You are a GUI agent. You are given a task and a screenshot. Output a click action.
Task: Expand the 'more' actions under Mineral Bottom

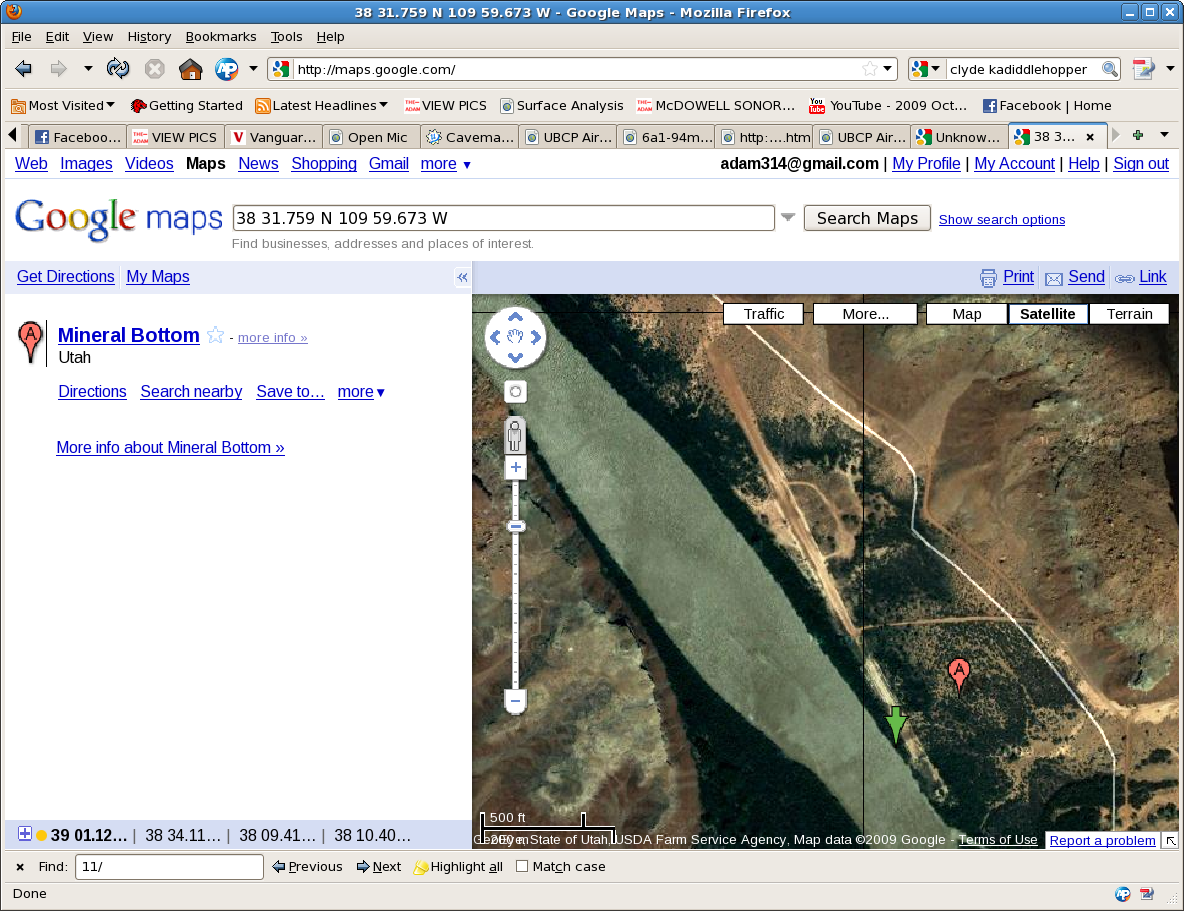[x=361, y=392]
